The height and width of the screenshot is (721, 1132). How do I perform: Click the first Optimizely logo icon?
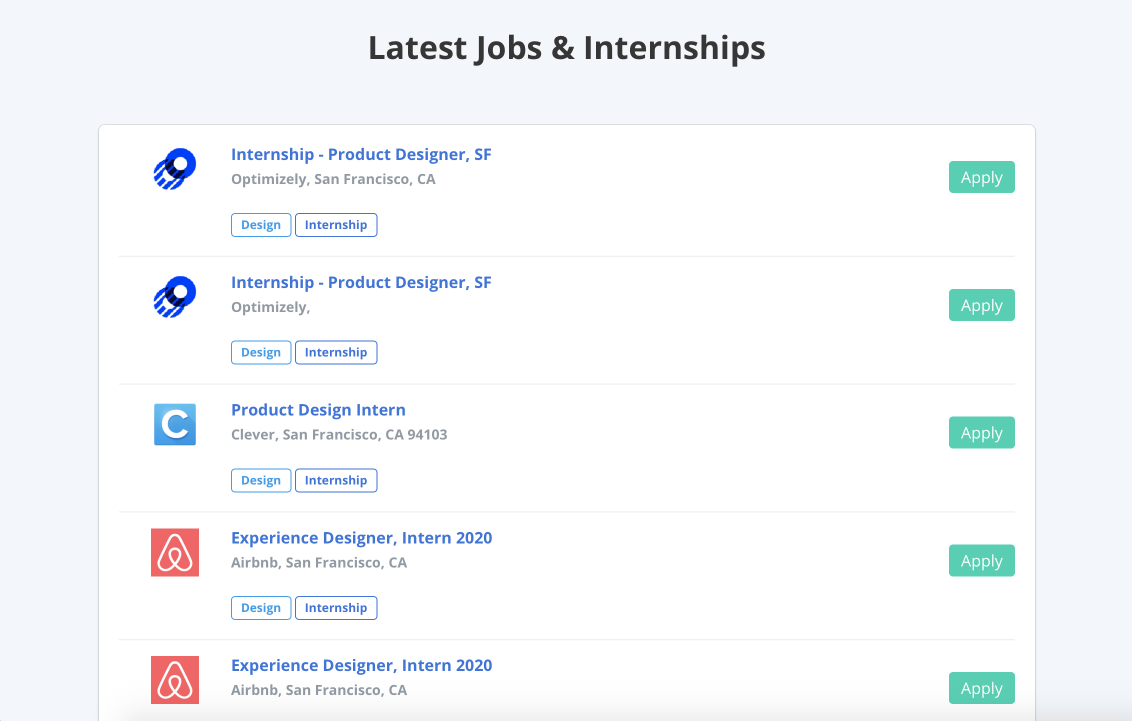click(175, 169)
